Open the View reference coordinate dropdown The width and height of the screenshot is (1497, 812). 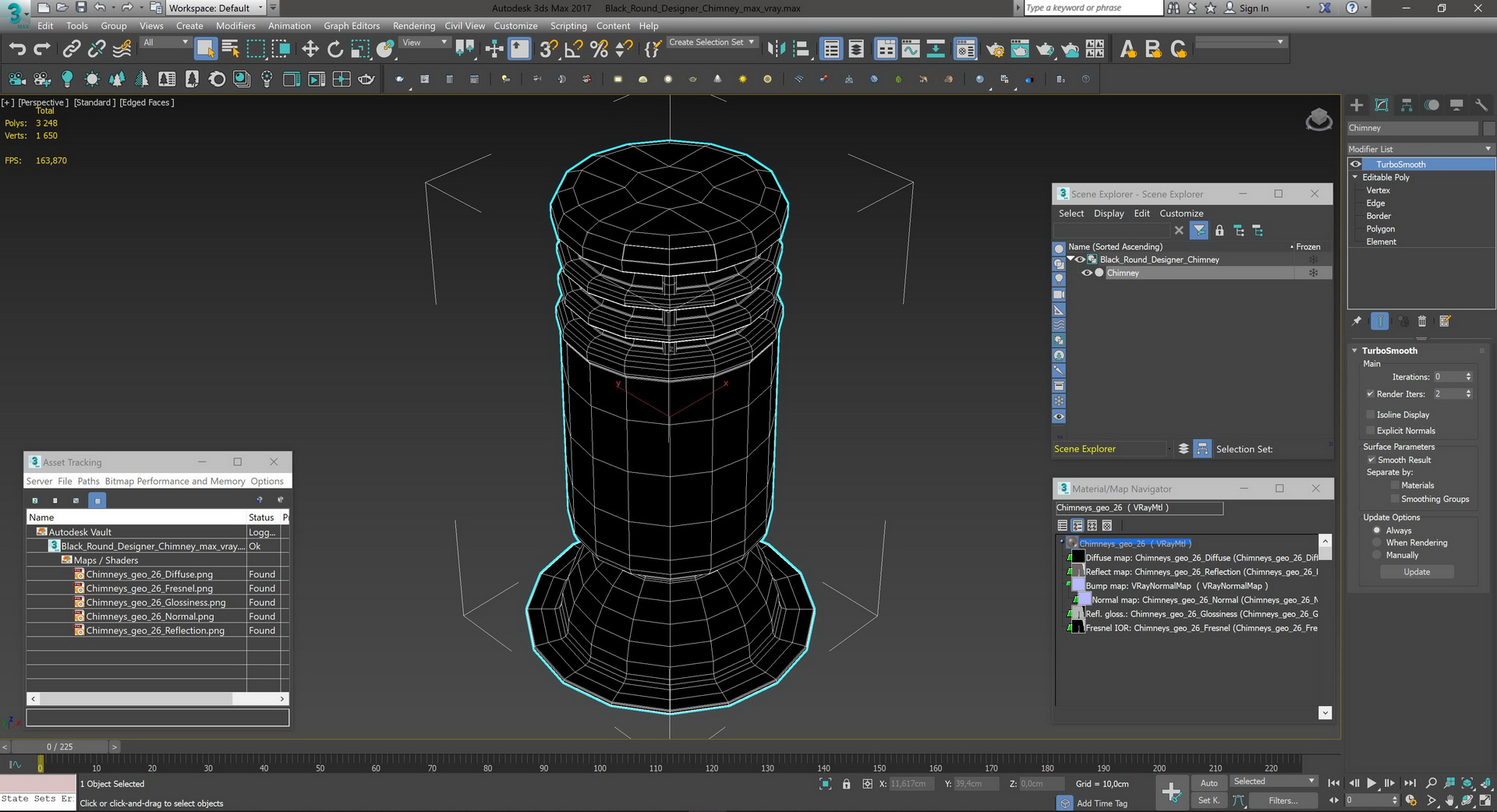point(424,43)
